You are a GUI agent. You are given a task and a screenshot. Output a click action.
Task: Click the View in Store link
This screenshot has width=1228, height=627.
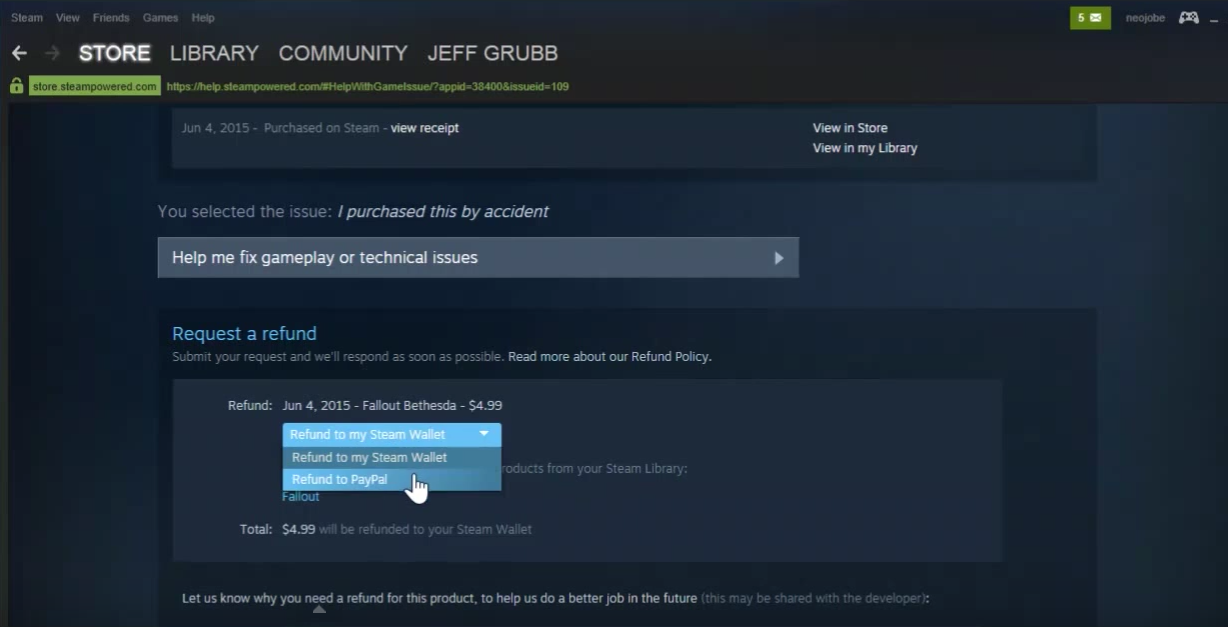coord(850,128)
